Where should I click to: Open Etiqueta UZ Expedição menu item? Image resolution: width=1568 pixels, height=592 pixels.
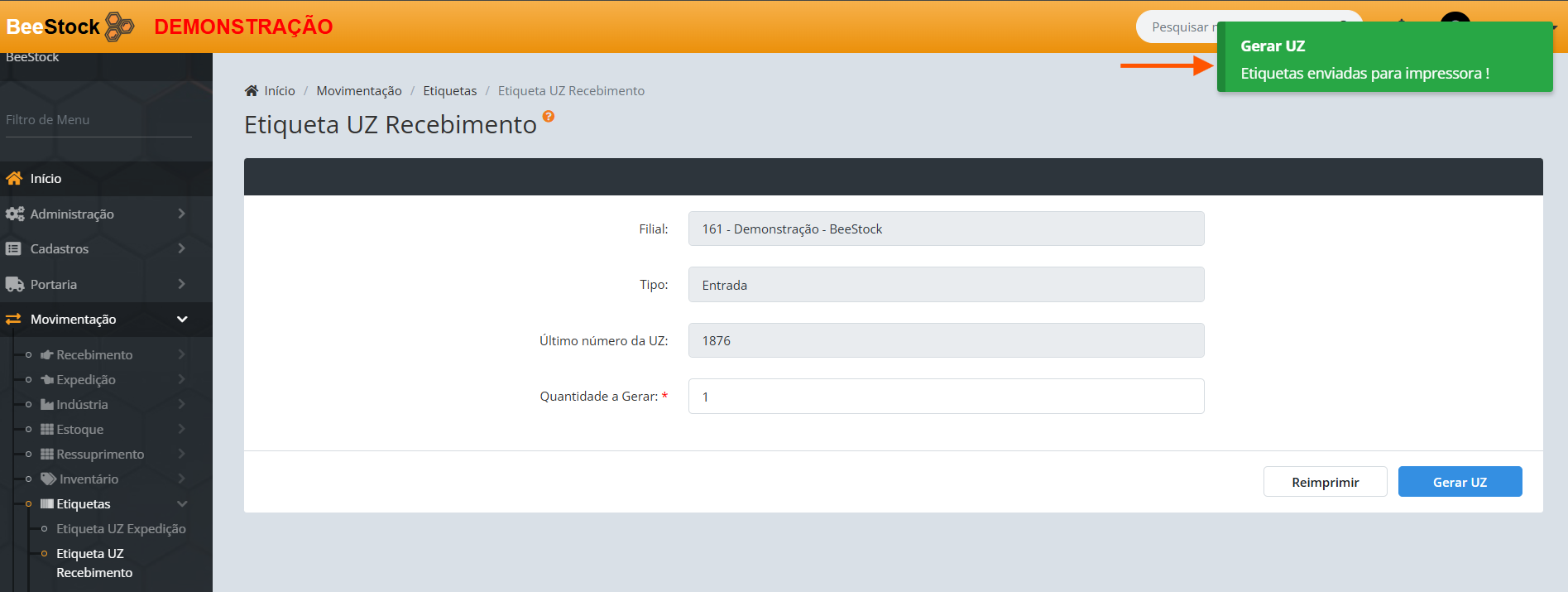tap(121, 528)
